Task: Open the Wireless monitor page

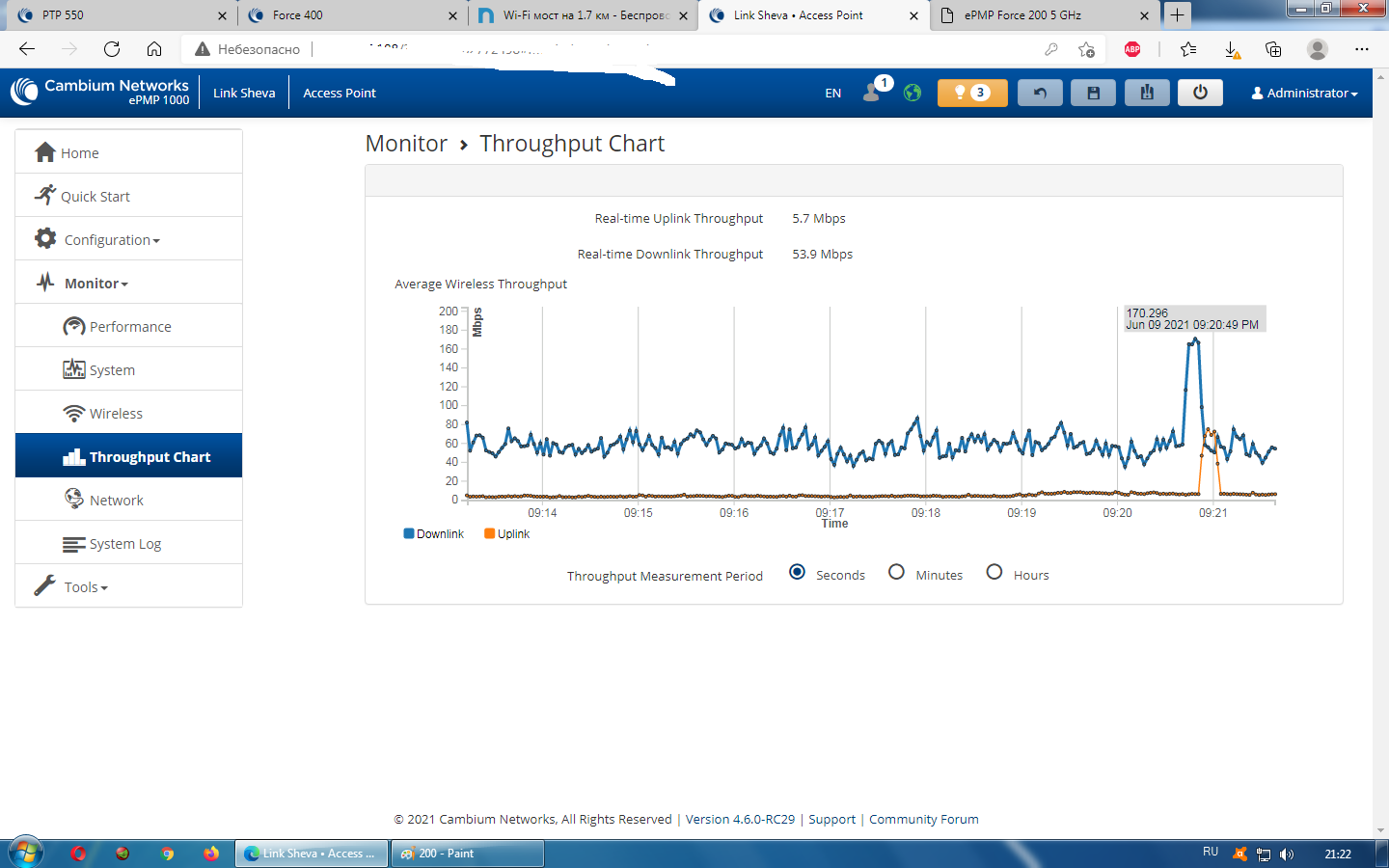Action: (128, 413)
